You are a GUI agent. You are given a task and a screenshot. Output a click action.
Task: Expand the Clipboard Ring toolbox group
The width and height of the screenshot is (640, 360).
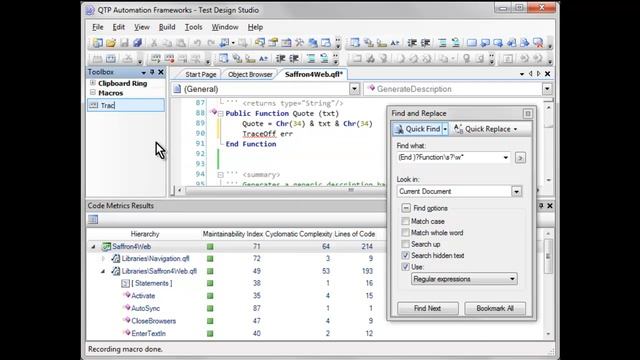pos(93,83)
